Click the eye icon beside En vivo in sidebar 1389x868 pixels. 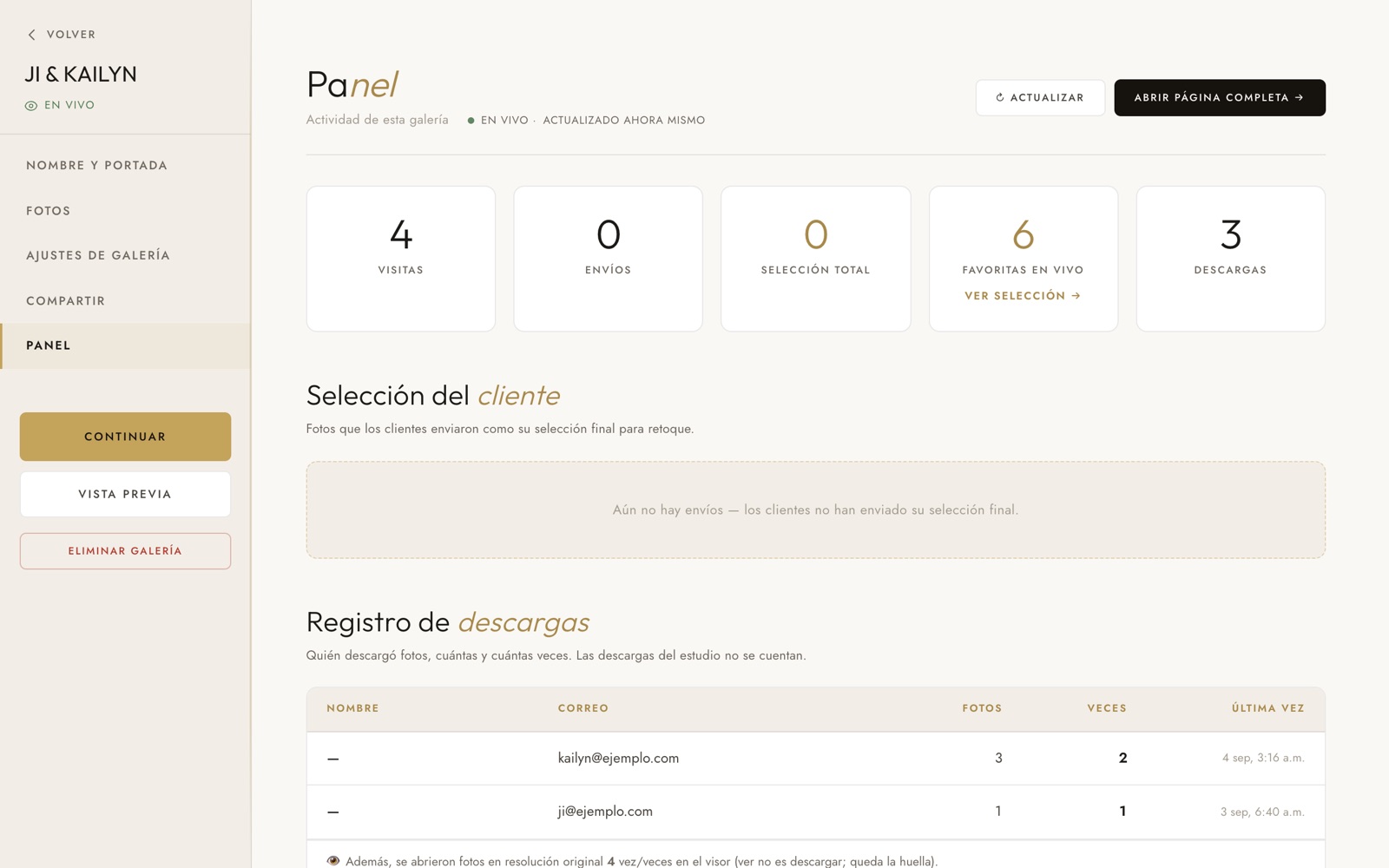tap(31, 106)
